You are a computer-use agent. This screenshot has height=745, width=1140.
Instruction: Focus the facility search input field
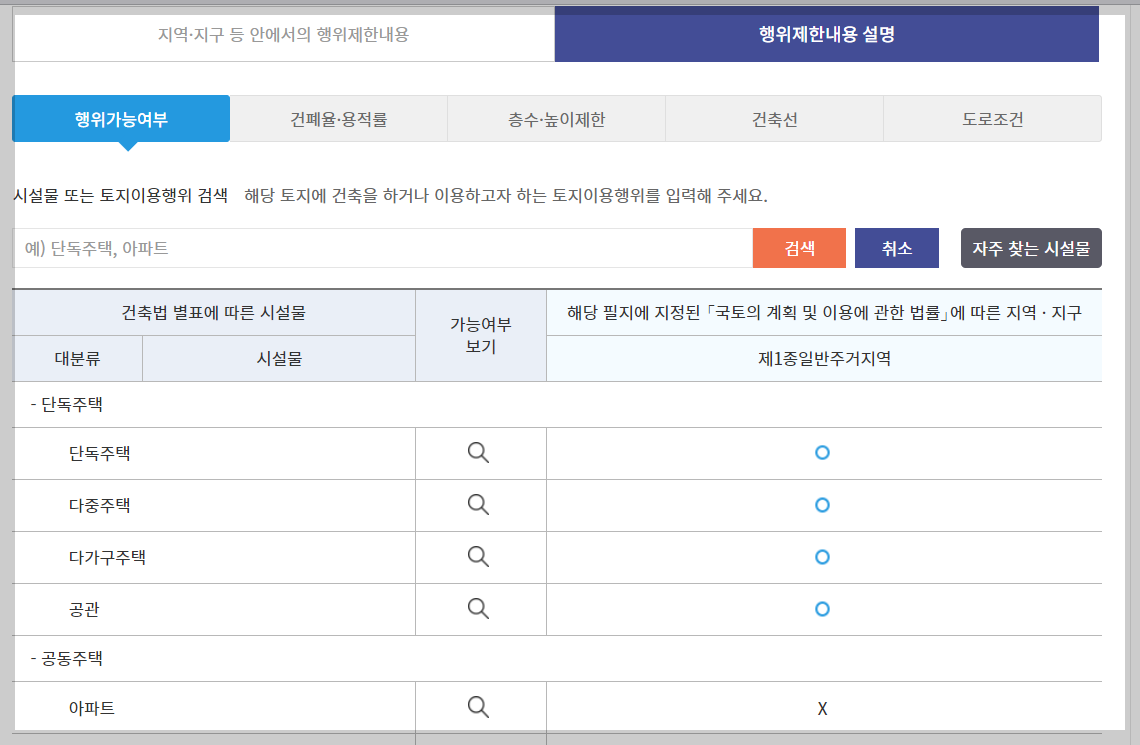pos(382,248)
